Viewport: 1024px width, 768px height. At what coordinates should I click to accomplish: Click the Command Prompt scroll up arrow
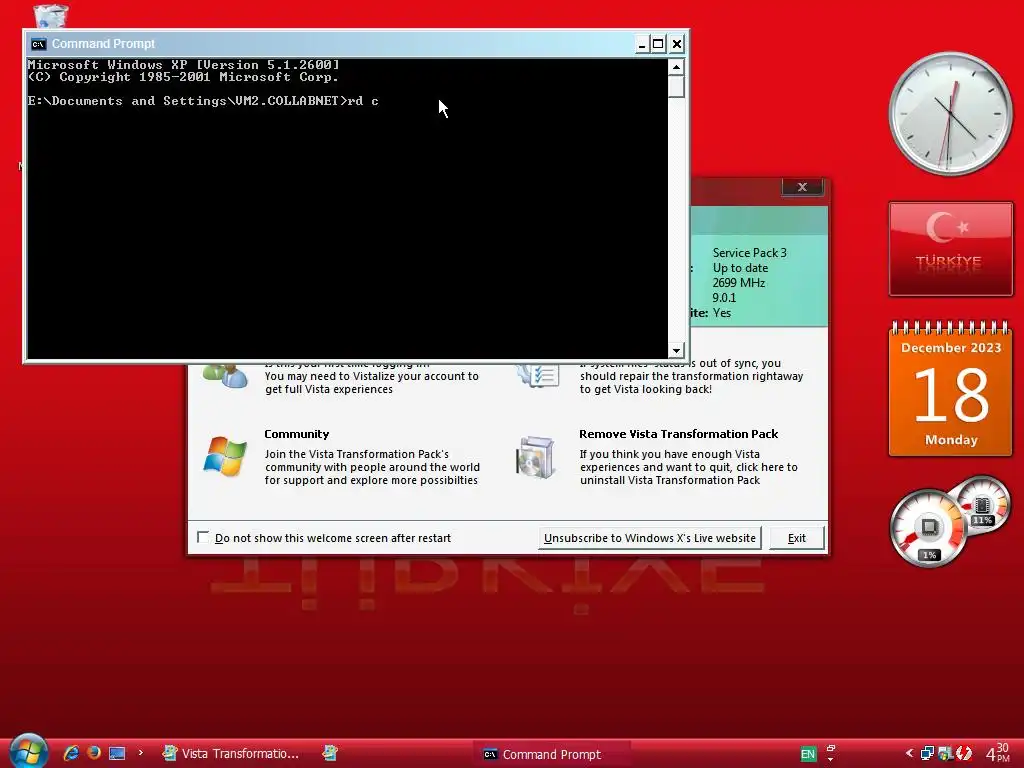[x=676, y=67]
